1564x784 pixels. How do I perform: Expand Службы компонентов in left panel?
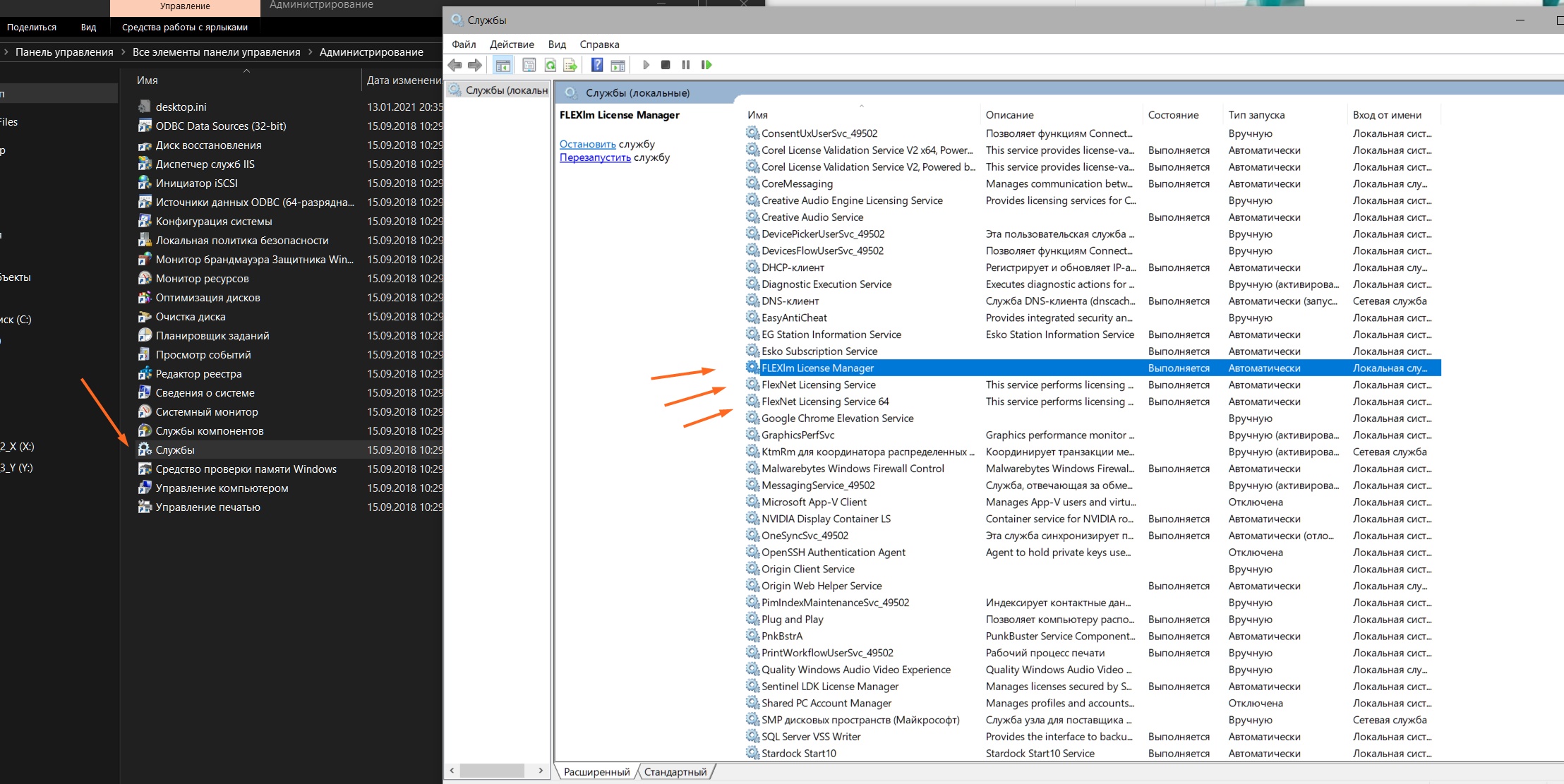point(209,429)
